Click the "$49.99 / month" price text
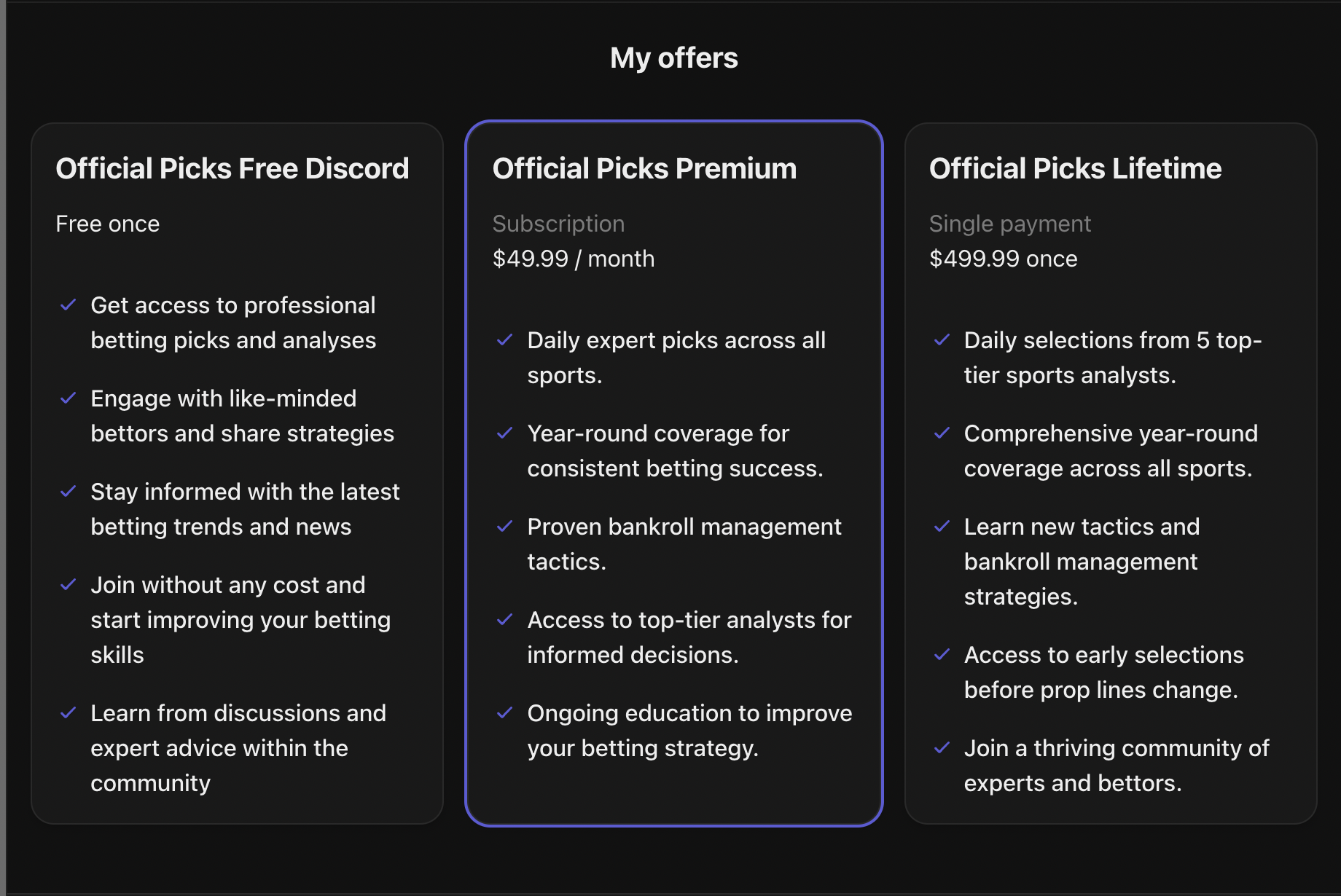The width and height of the screenshot is (1341, 896). [574, 259]
